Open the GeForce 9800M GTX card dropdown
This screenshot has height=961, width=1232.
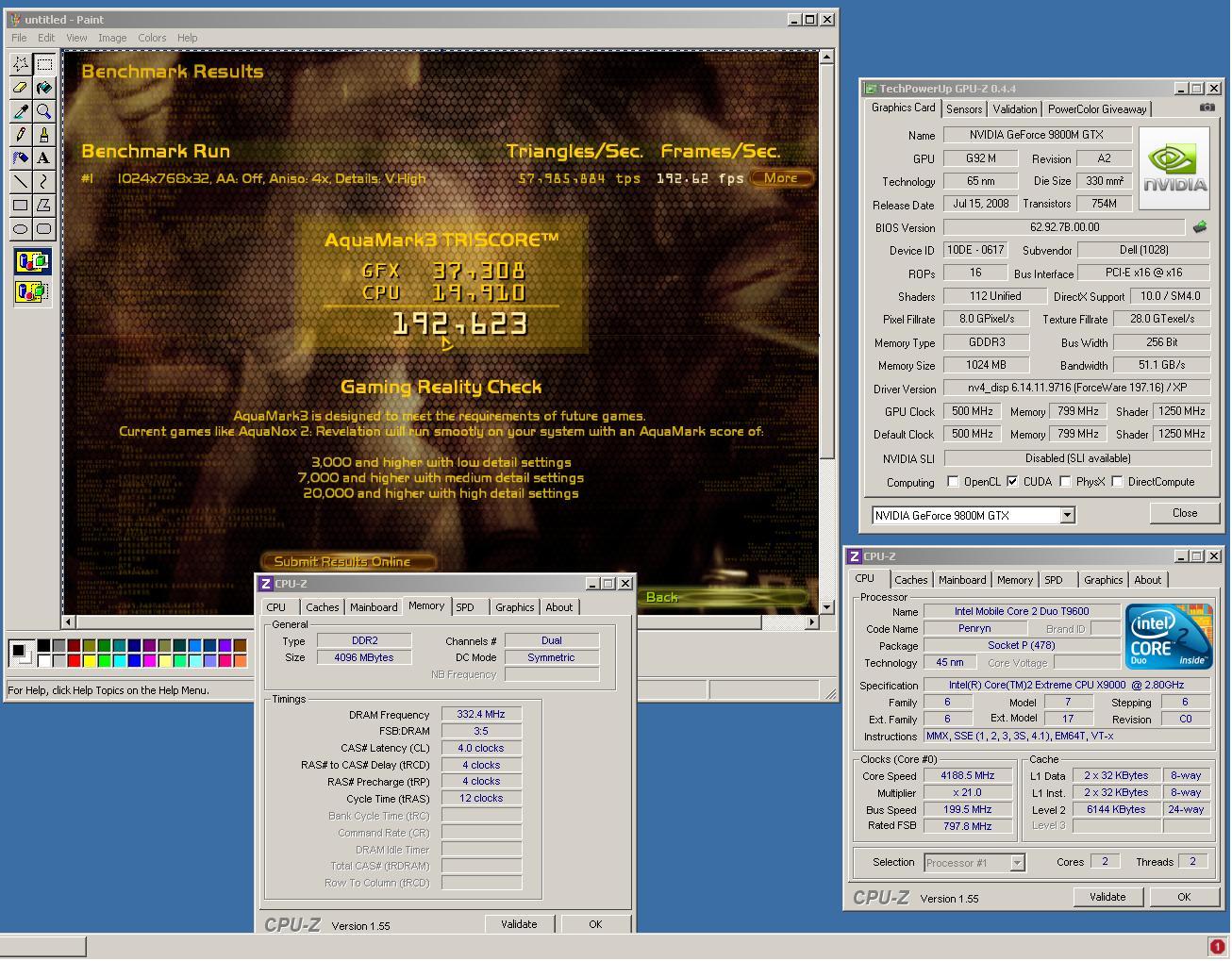[1067, 516]
